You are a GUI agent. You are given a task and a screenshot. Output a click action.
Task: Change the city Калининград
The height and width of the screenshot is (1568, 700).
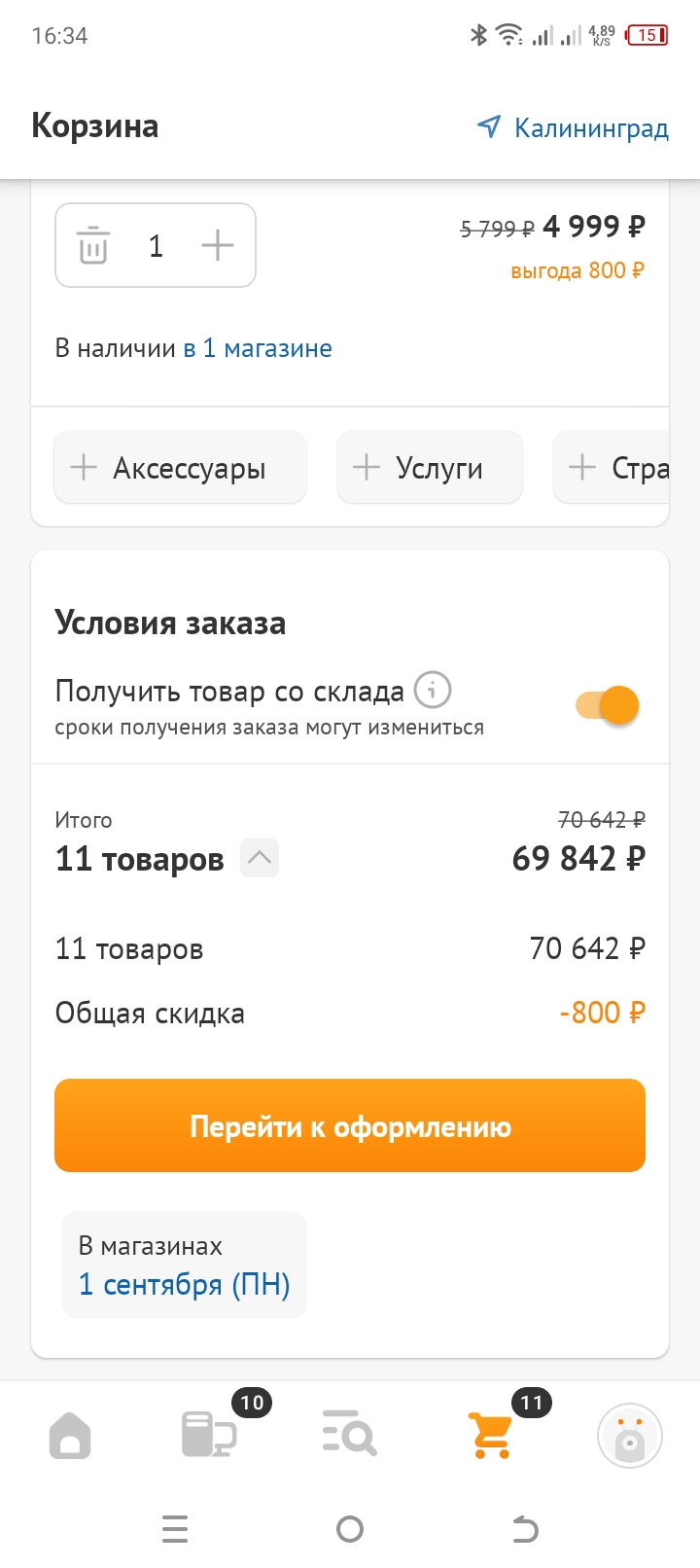click(x=573, y=127)
